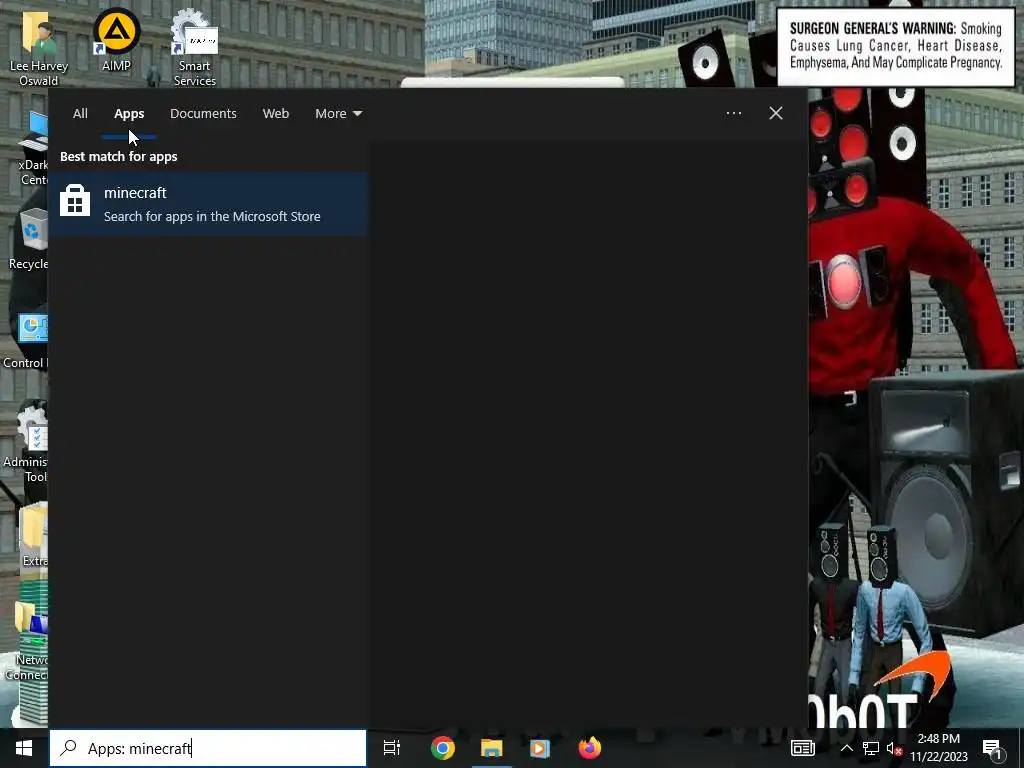Click the Microsoft Store bag icon

75,200
